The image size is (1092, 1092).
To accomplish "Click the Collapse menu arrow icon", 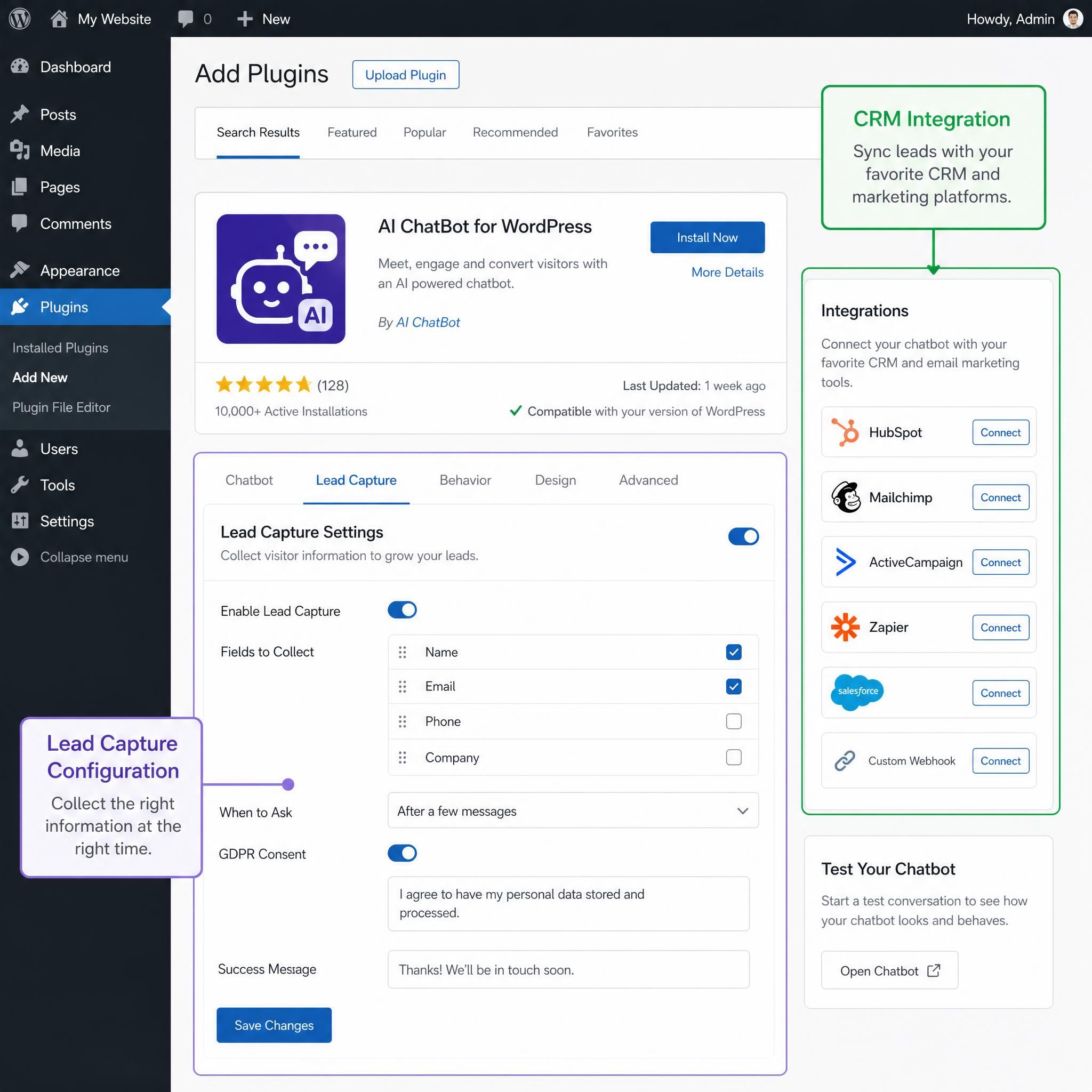I will pyautogui.click(x=20, y=557).
